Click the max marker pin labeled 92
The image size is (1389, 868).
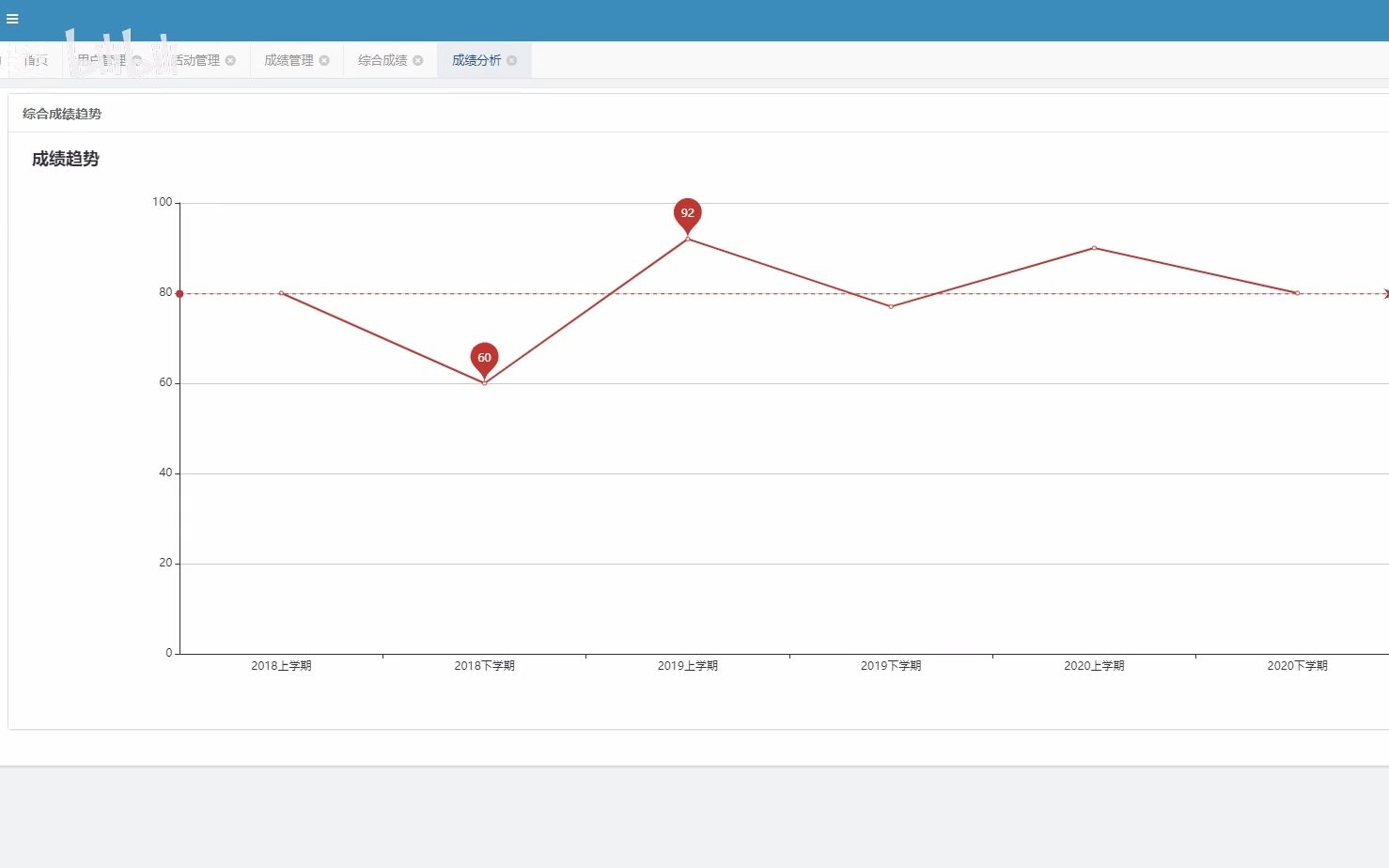click(688, 215)
